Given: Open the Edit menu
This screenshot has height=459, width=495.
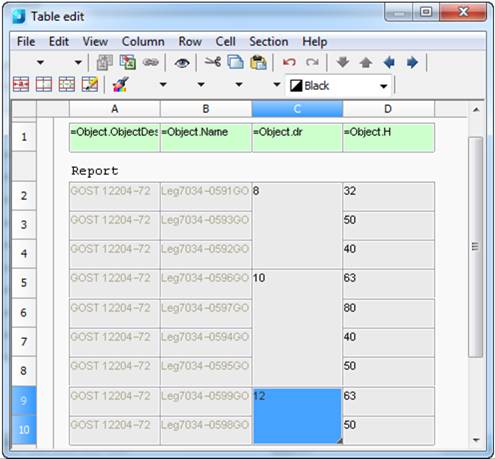Looking at the screenshot, I should (x=59, y=42).
